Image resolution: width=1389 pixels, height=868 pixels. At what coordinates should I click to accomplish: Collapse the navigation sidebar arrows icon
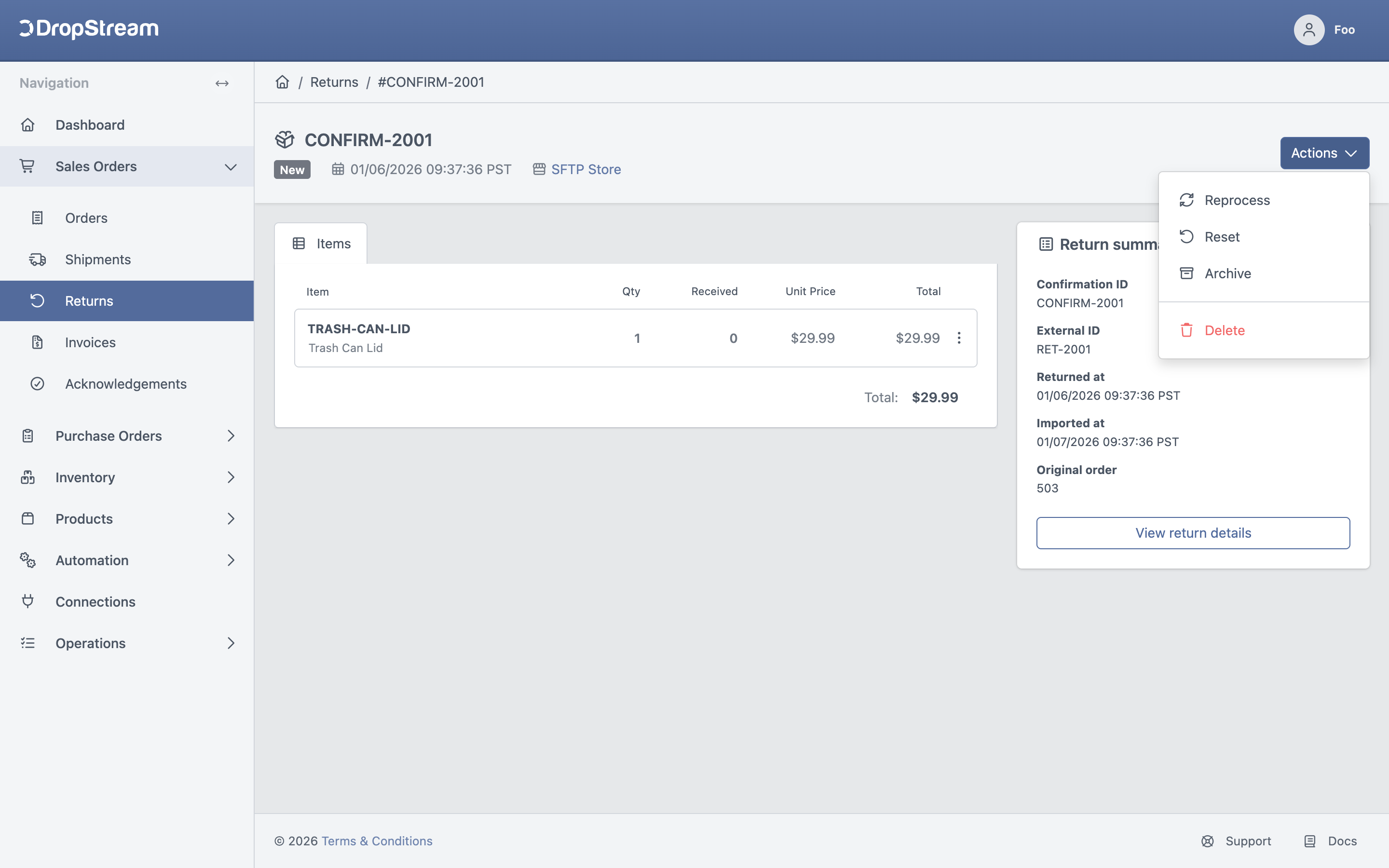tap(222, 83)
